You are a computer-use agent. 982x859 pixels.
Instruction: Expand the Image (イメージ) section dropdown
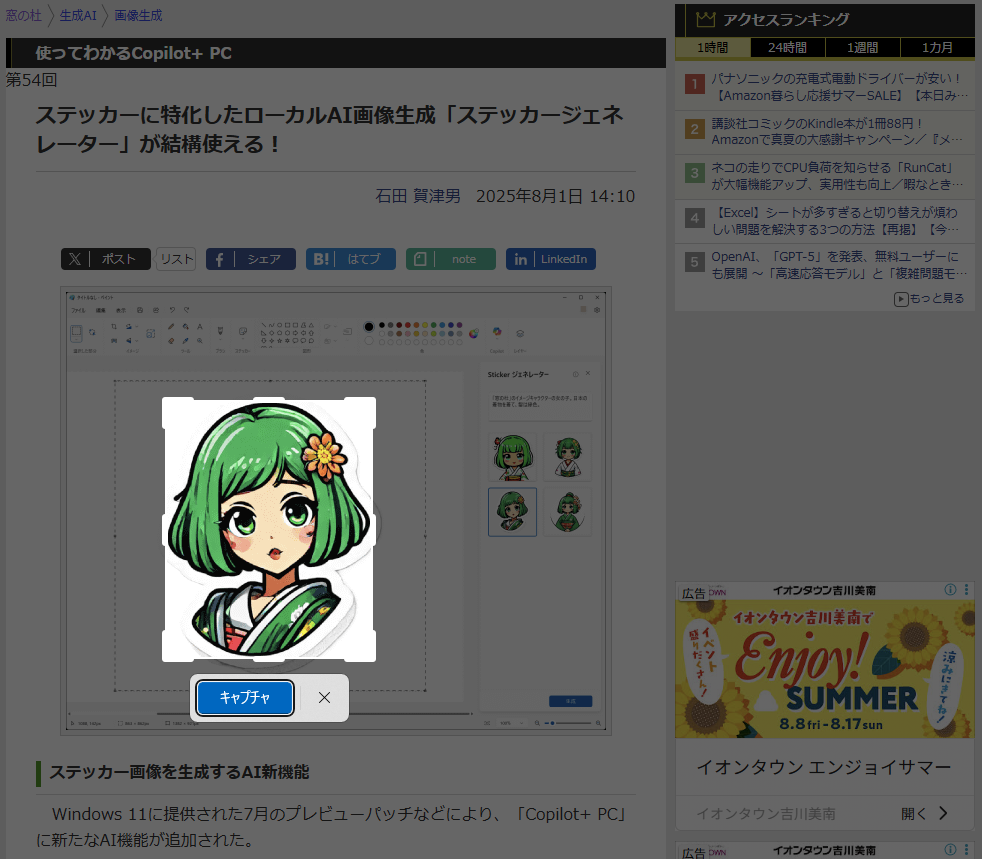[137, 327]
